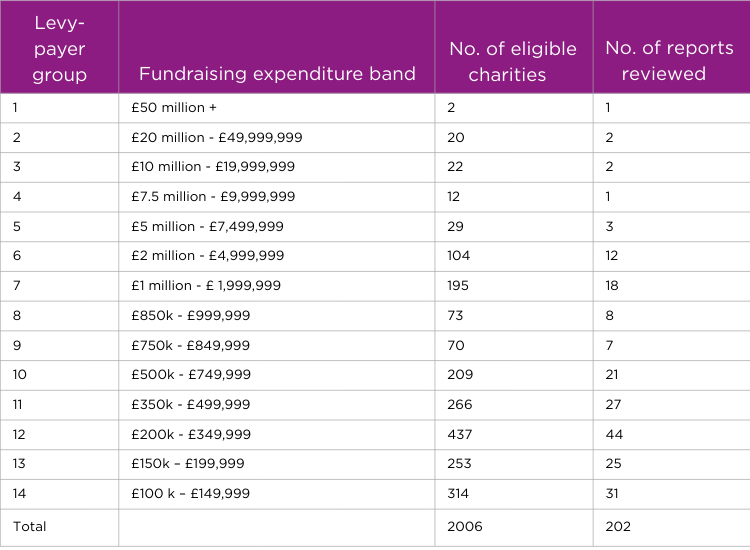Select the 'Total' row label
750x550 pixels.
tap(29, 526)
